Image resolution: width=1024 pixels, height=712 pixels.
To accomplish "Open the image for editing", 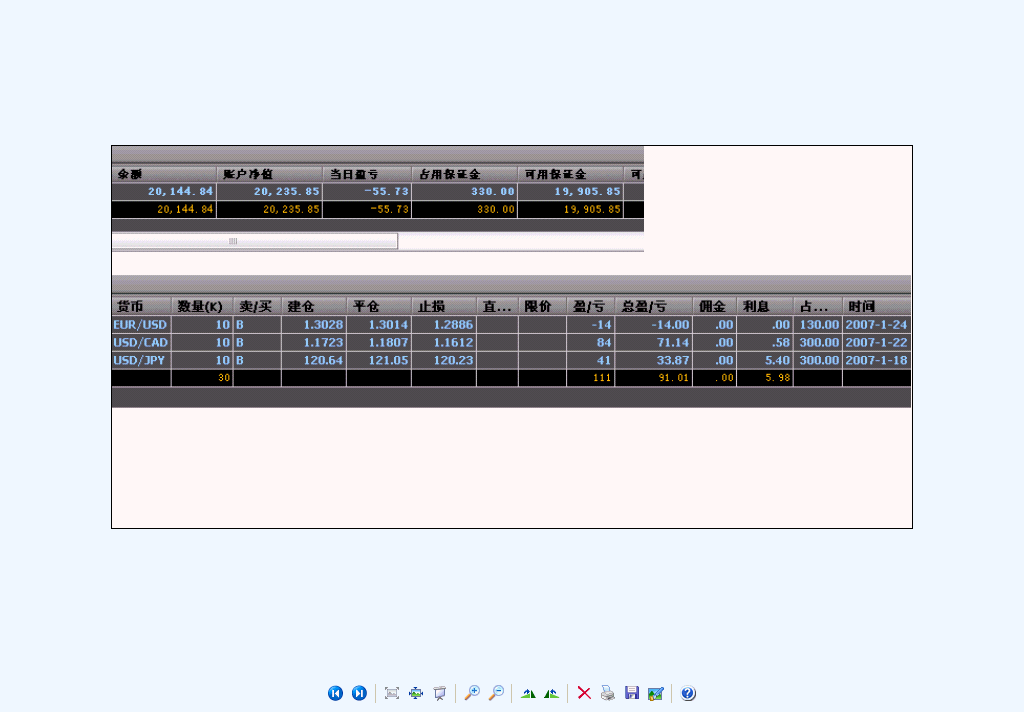I will pos(656,693).
